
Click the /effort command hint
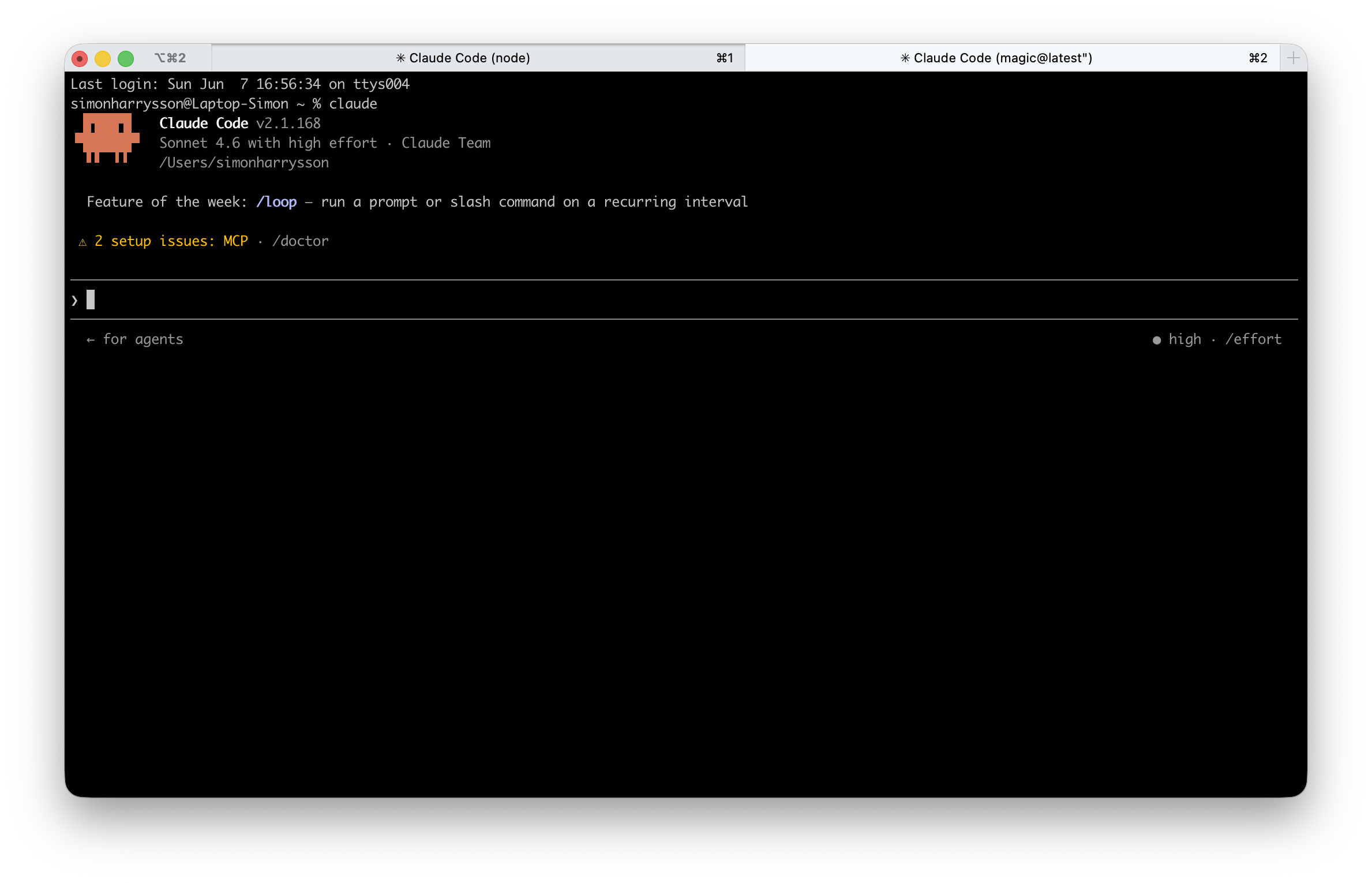[1253, 339]
